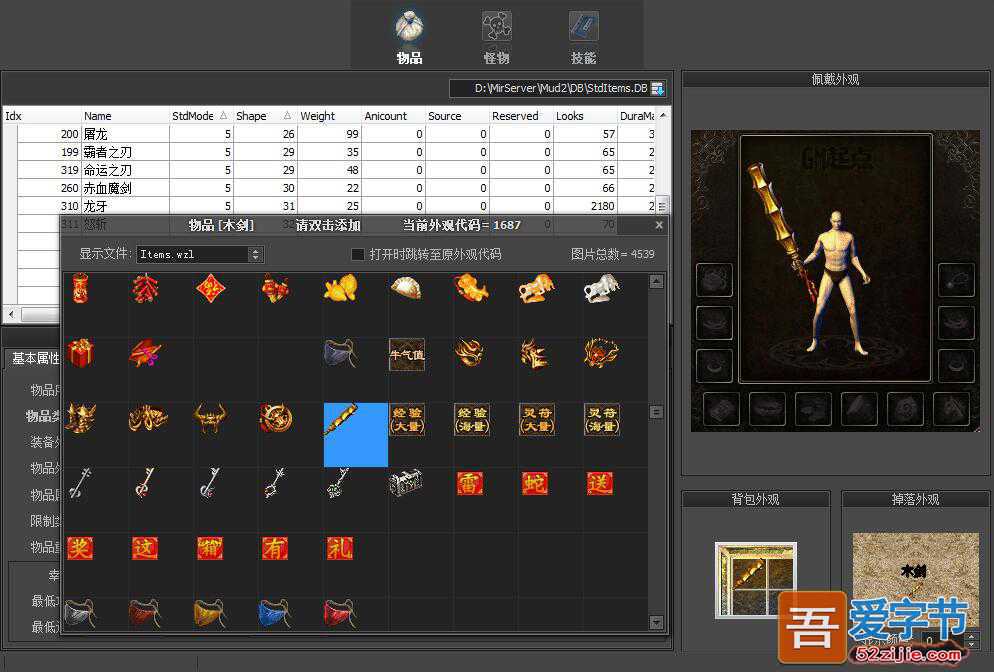Choose the silver treasure chest icon
The width and height of the screenshot is (994, 672).
406,484
